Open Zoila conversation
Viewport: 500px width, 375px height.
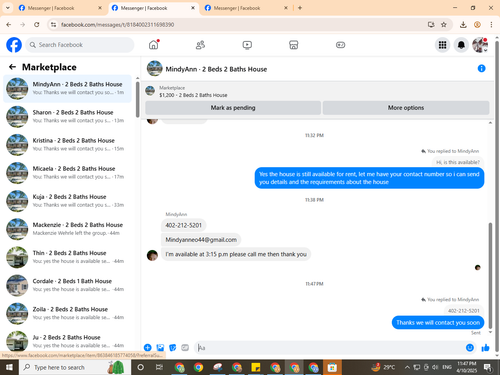pos(67,313)
